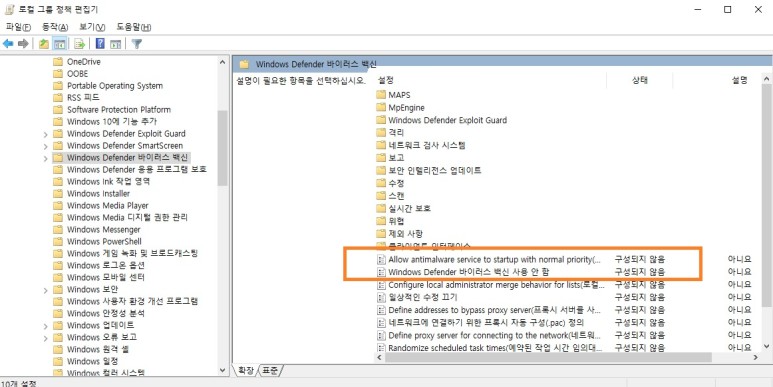Select 프록시 자동 구성(.pac) 정의 policy
This screenshot has width=773, height=387.
coord(486,322)
